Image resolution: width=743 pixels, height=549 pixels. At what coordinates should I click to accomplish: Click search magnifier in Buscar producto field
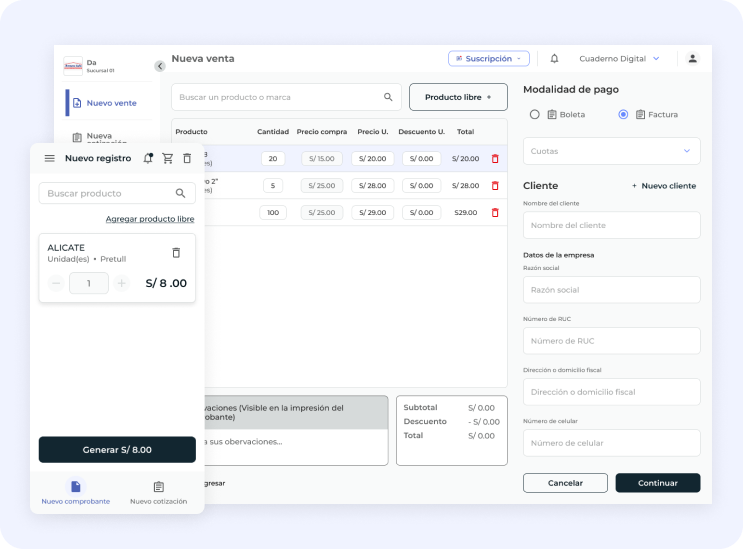tap(181, 193)
